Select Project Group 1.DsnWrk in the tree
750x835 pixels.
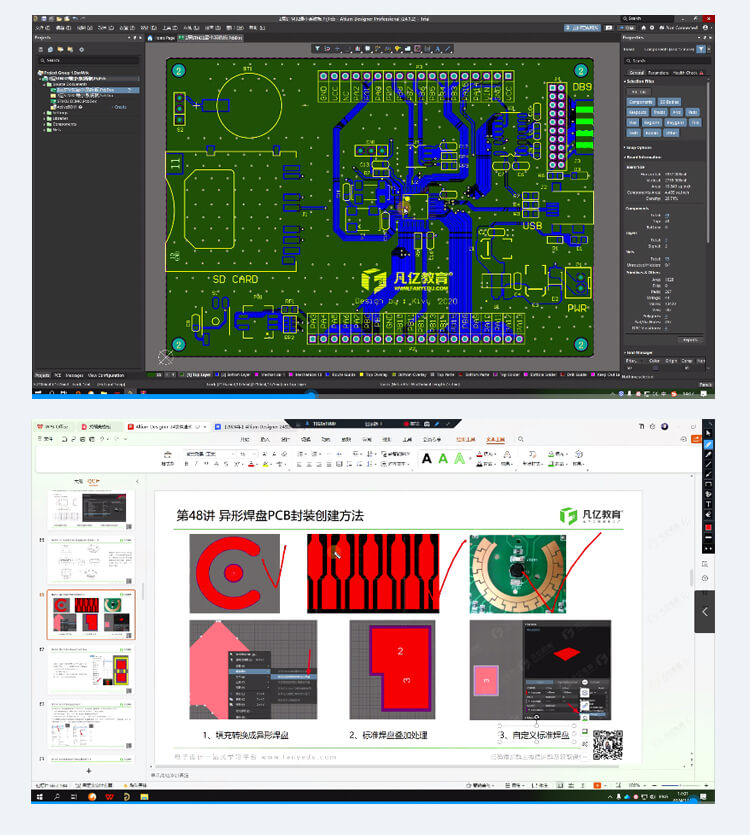click(63, 72)
